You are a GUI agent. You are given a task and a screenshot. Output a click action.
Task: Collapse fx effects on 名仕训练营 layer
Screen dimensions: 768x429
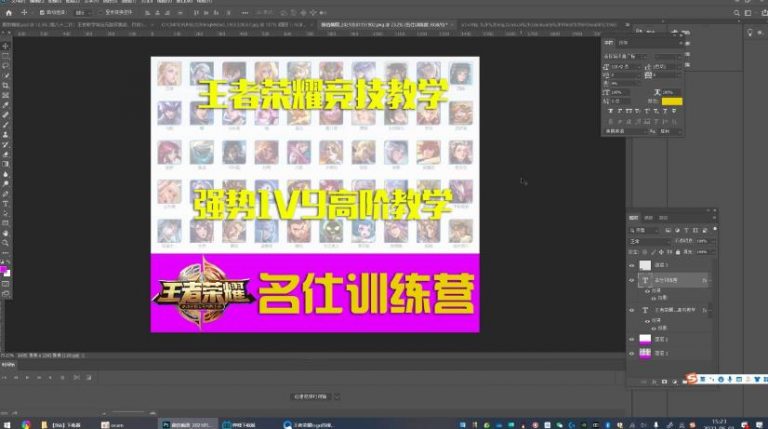tap(710, 281)
